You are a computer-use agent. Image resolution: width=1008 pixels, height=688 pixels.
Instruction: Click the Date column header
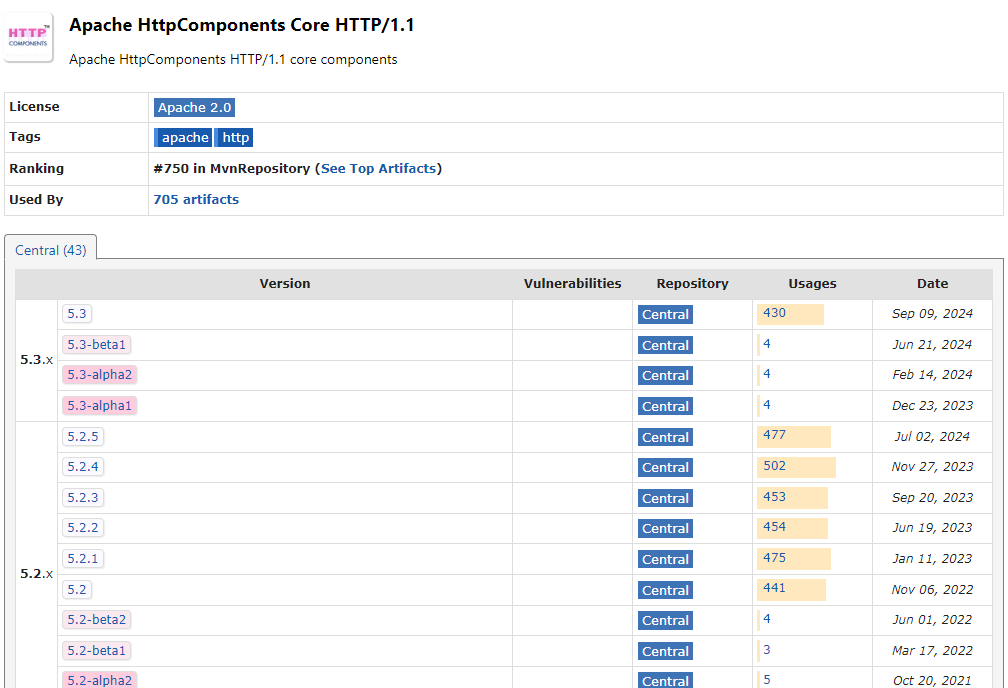pos(933,284)
